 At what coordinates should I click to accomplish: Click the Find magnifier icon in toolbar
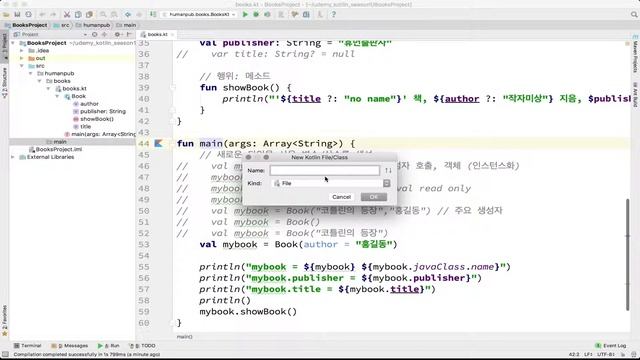click(x=103, y=14)
